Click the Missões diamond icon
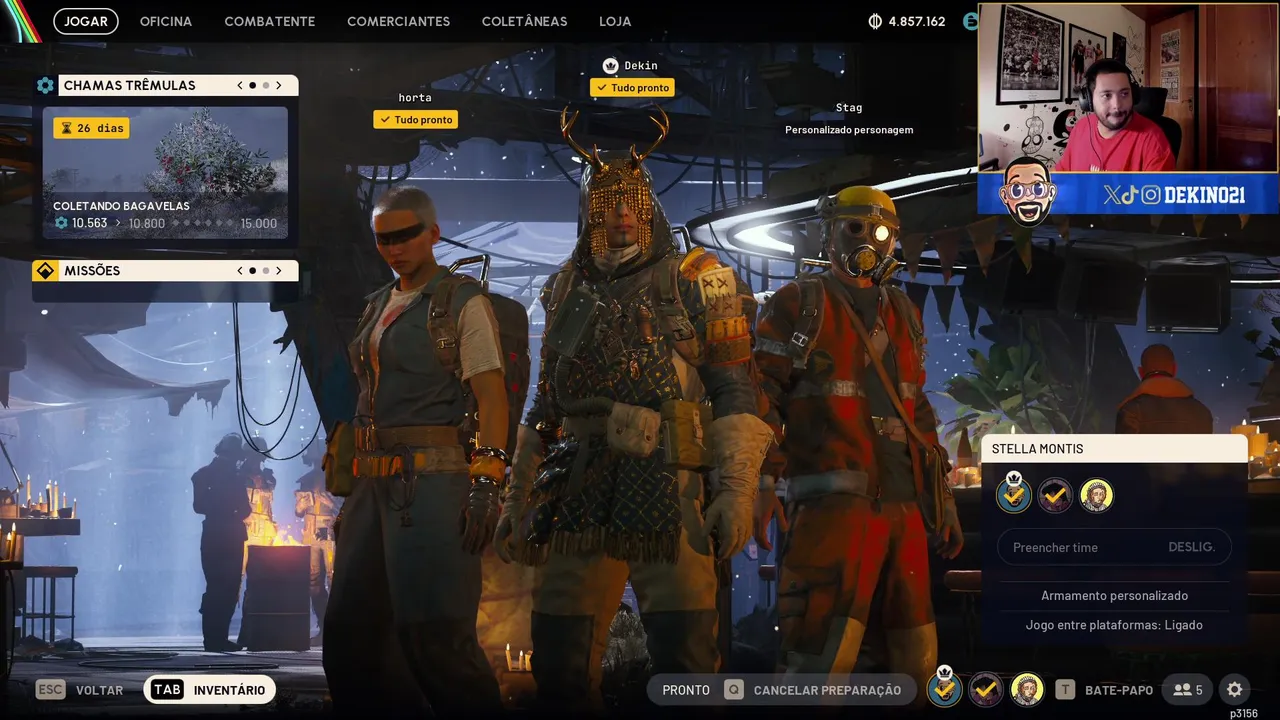The image size is (1280, 720). 45,271
